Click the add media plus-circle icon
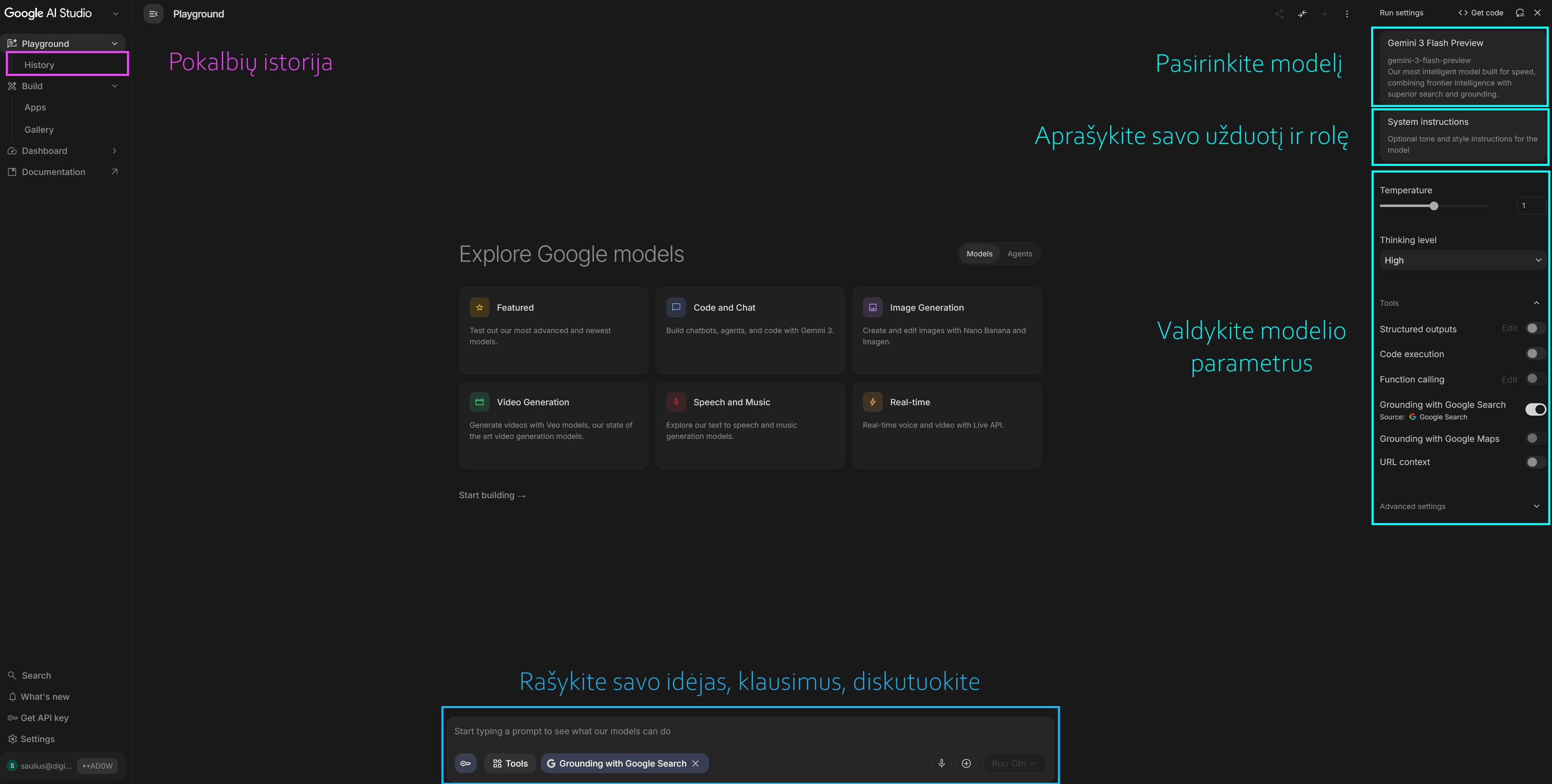1552x784 pixels. coord(966,764)
